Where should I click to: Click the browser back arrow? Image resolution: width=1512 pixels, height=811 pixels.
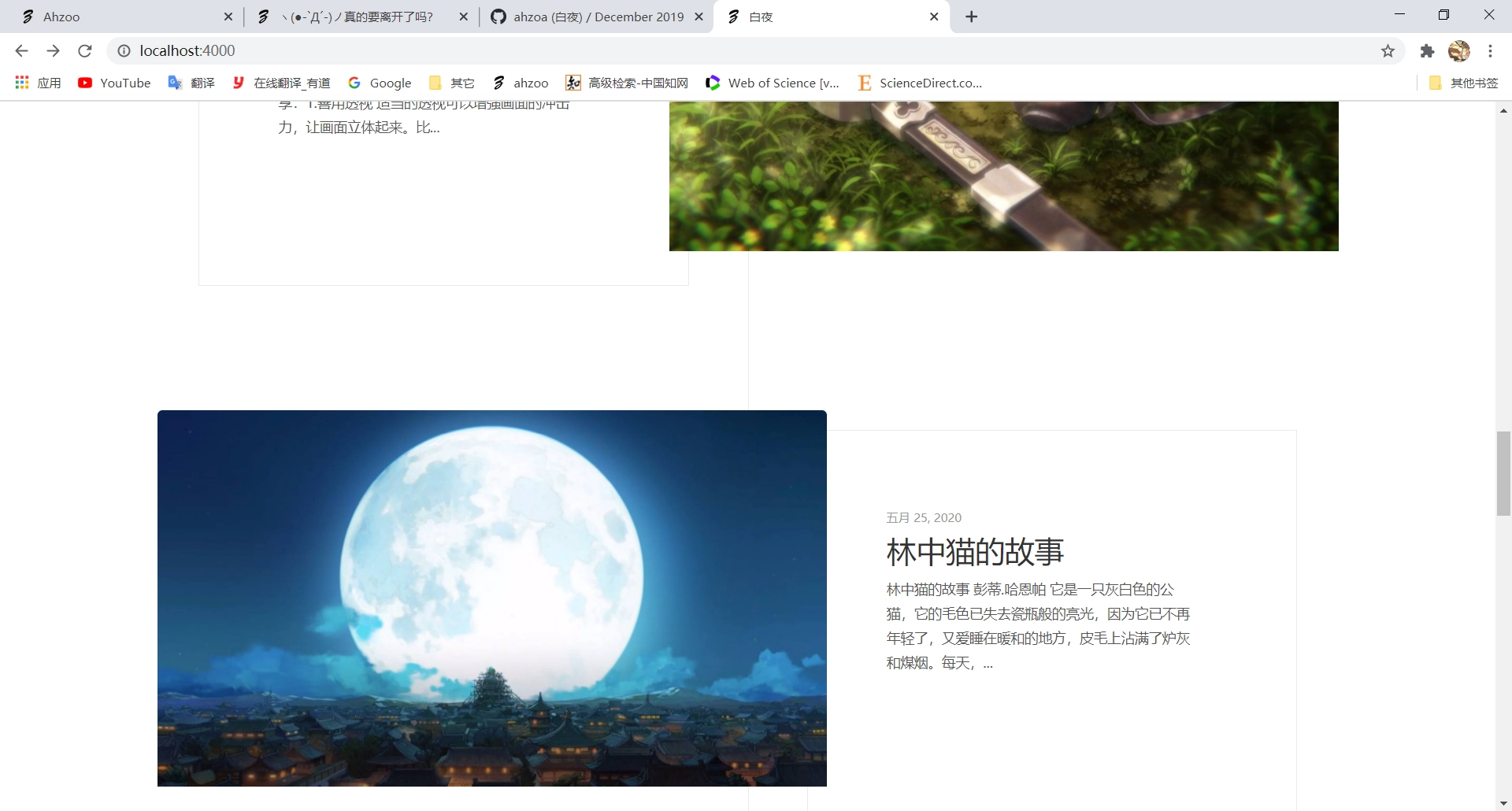coord(21,51)
